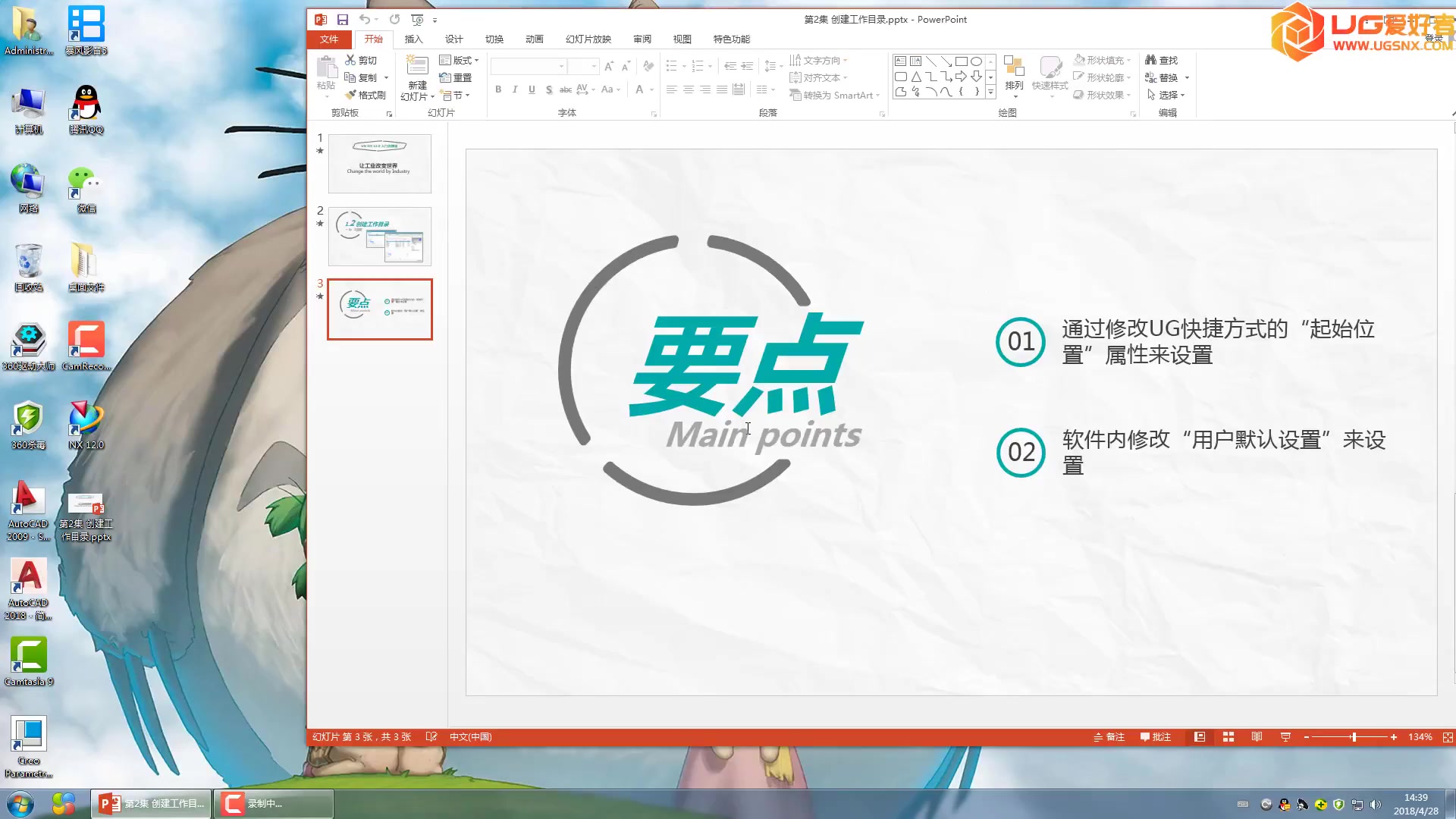Click the Comments (批注) button
The image size is (1456, 819).
point(1156,737)
